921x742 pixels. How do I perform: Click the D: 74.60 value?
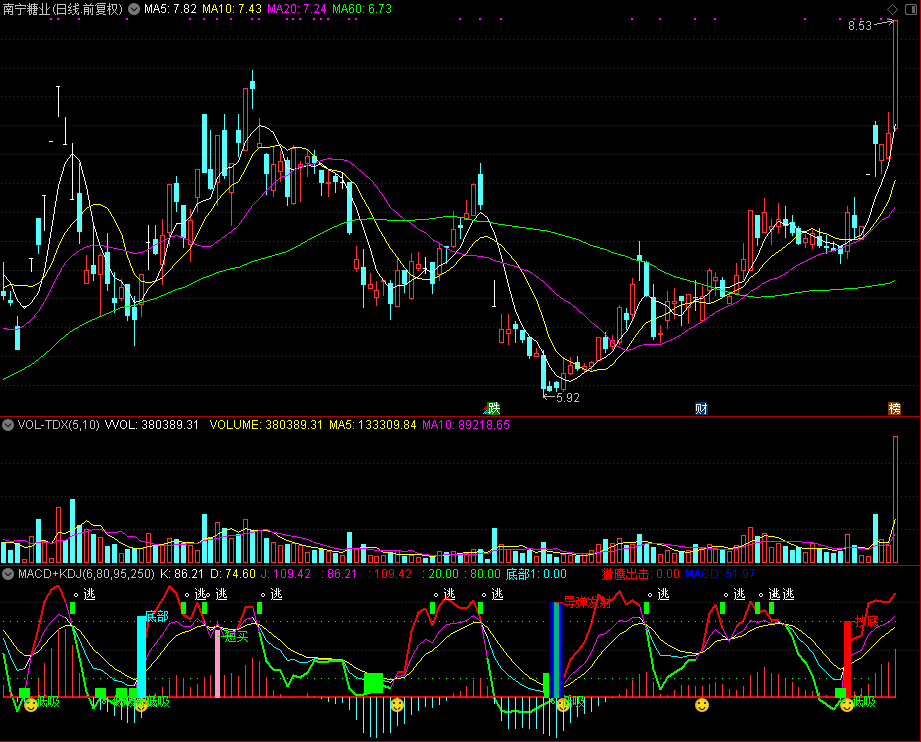coord(233,573)
